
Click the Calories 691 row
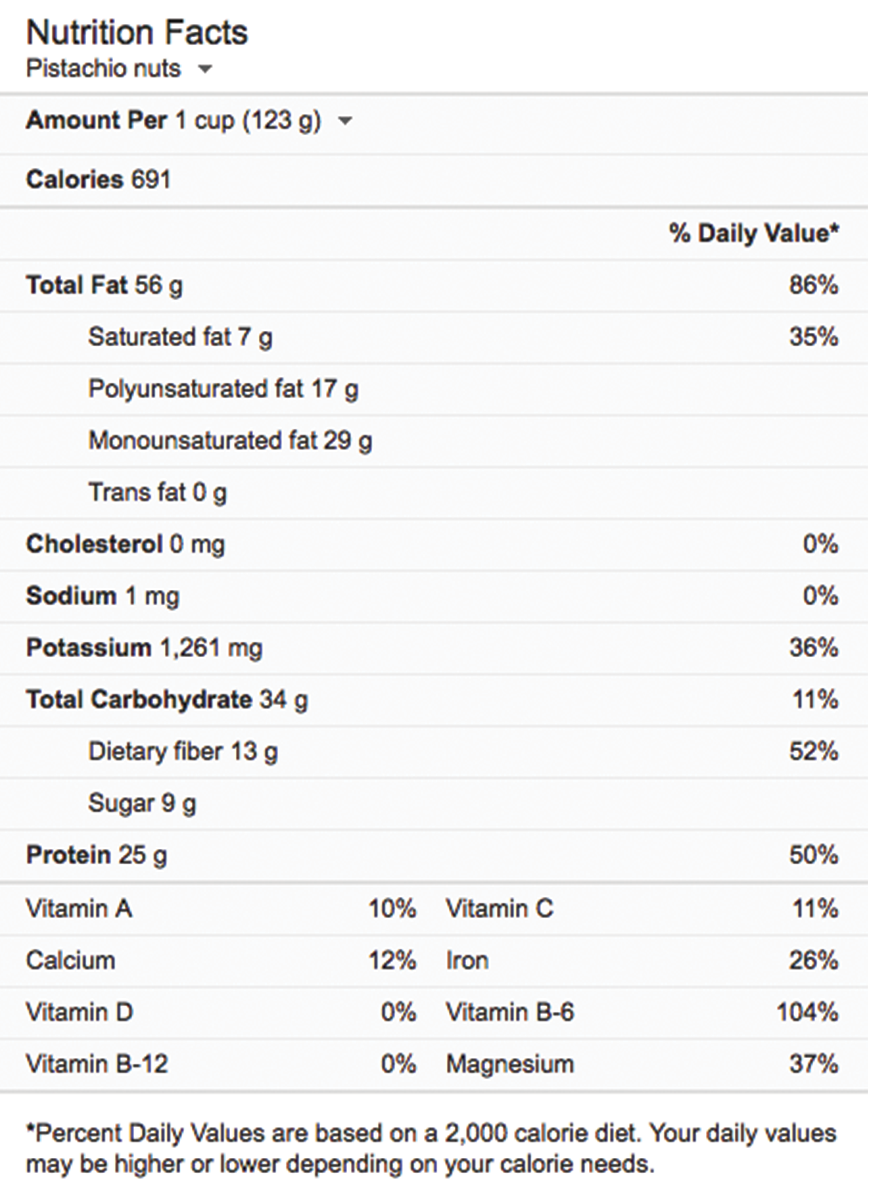[98, 180]
